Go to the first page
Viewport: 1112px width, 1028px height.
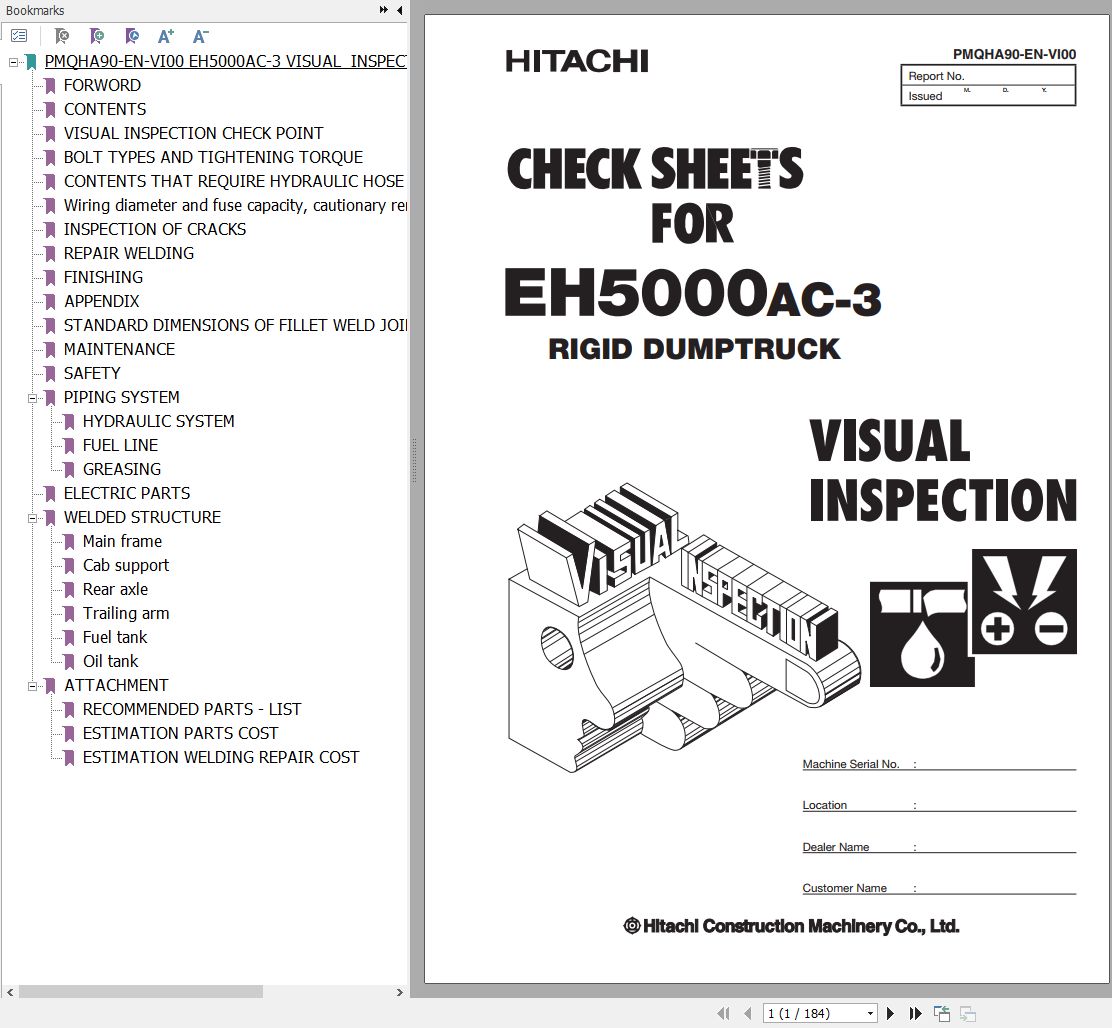723,1013
